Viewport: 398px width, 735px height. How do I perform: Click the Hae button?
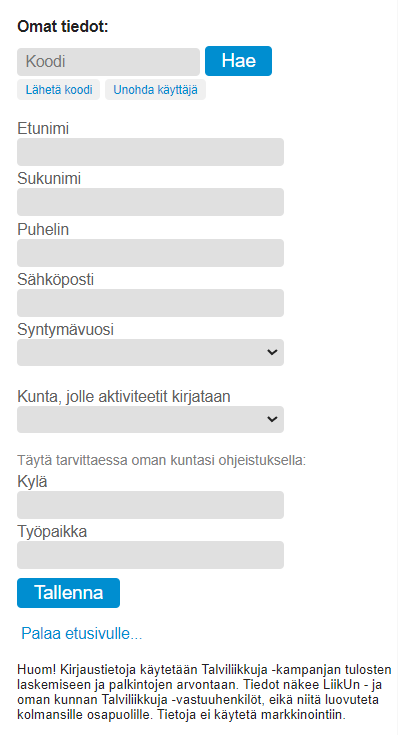pyautogui.click(x=238, y=61)
